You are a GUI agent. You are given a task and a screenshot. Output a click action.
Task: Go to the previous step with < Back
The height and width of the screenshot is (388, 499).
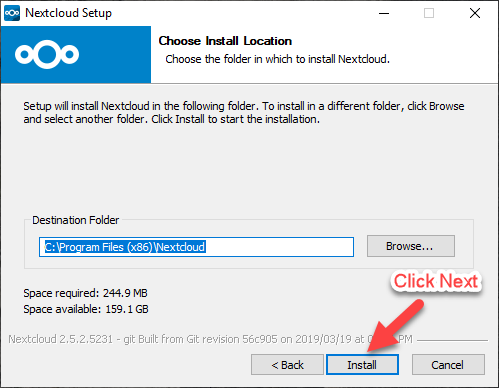[x=287, y=365]
